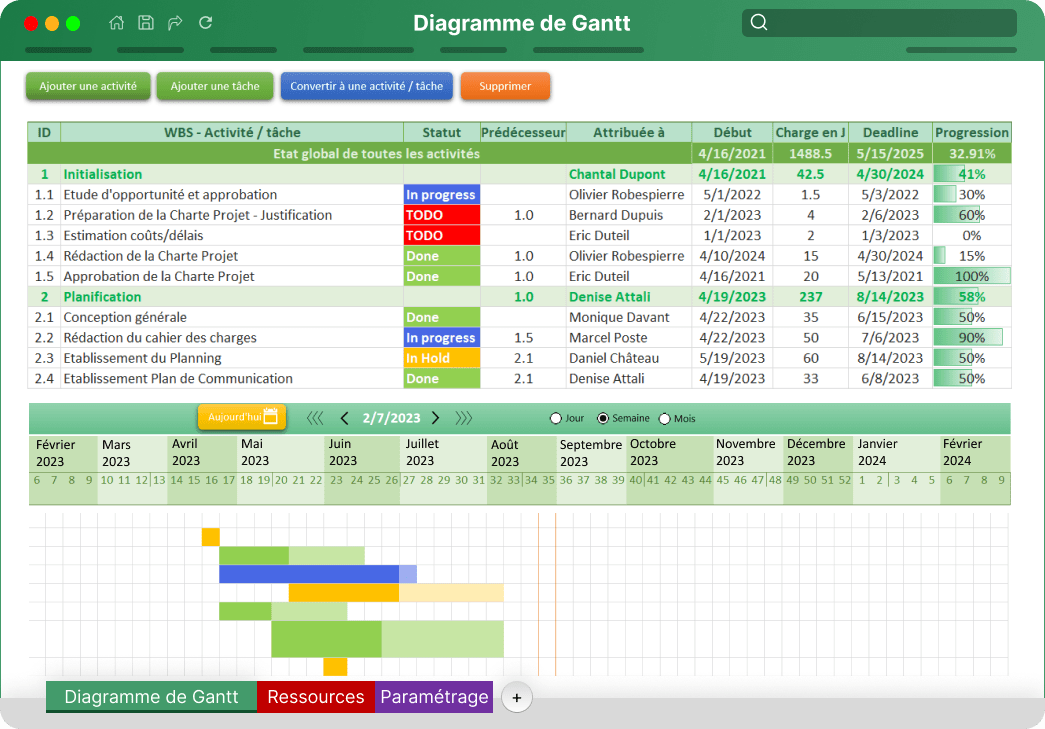Screen dimensions: 1045x729
Task: Click the Juin 2023 month header
Action: click(x=361, y=452)
